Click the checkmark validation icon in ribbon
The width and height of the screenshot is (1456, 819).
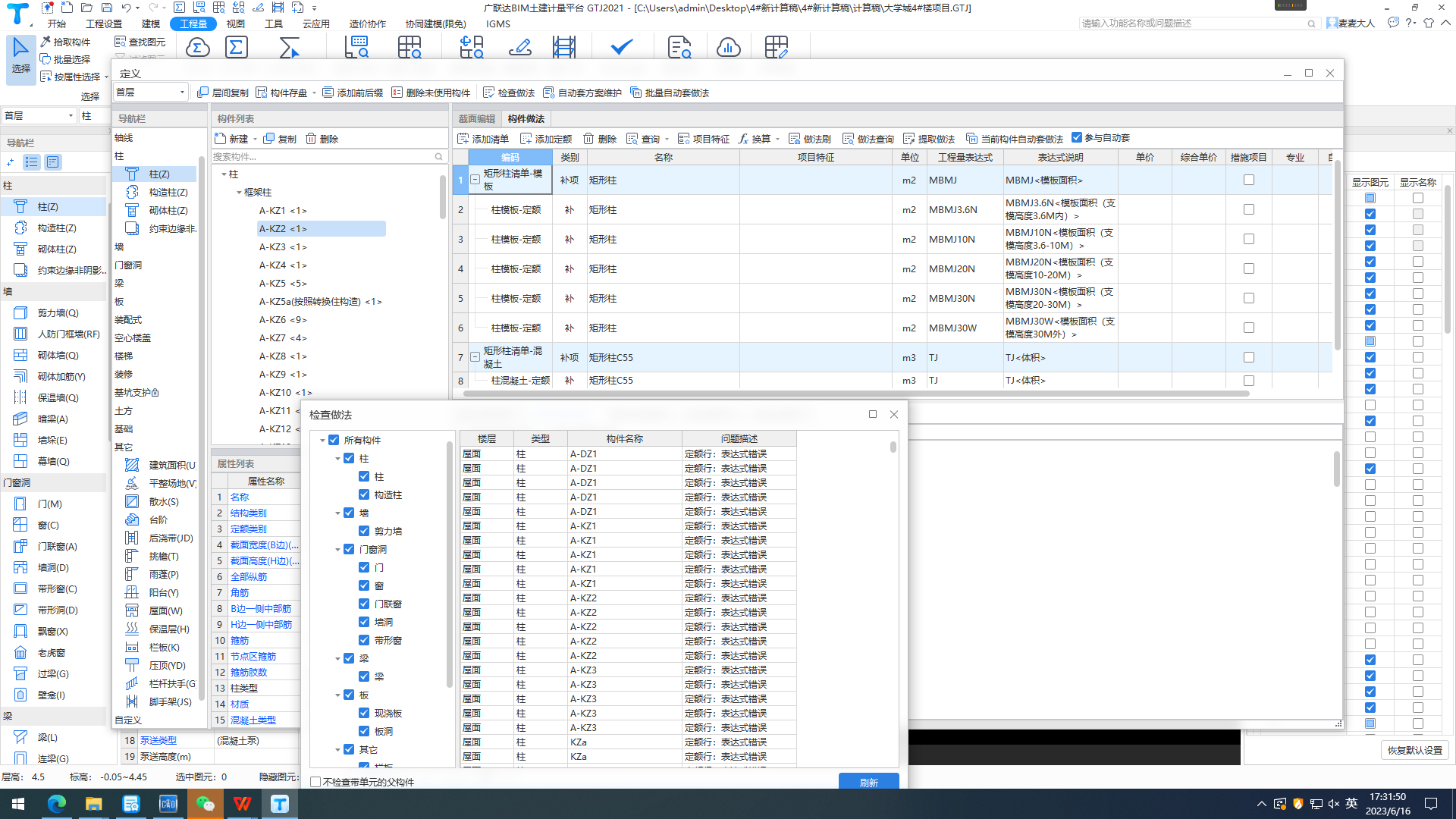pos(621,48)
